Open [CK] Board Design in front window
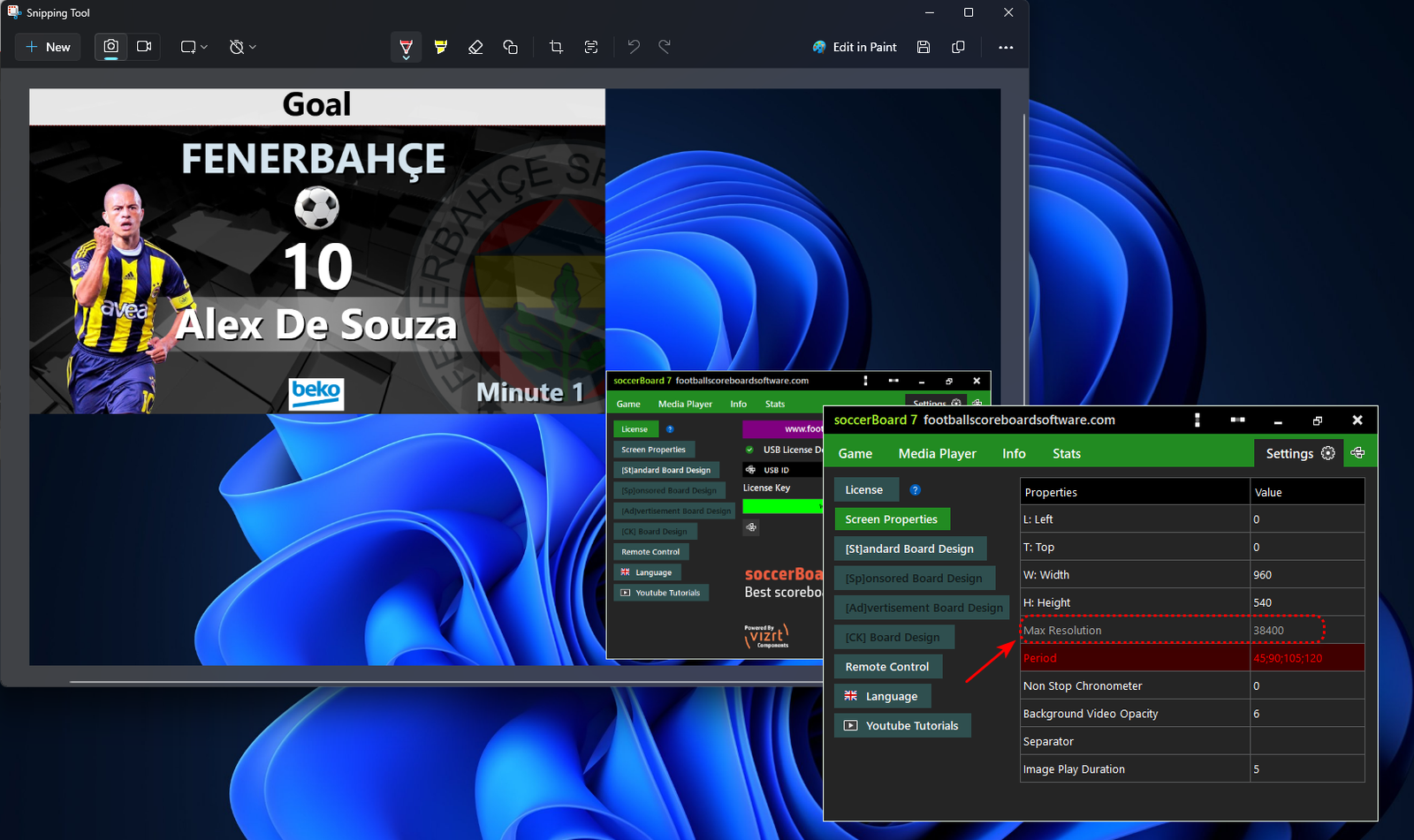This screenshot has width=1414, height=840. tap(893, 637)
